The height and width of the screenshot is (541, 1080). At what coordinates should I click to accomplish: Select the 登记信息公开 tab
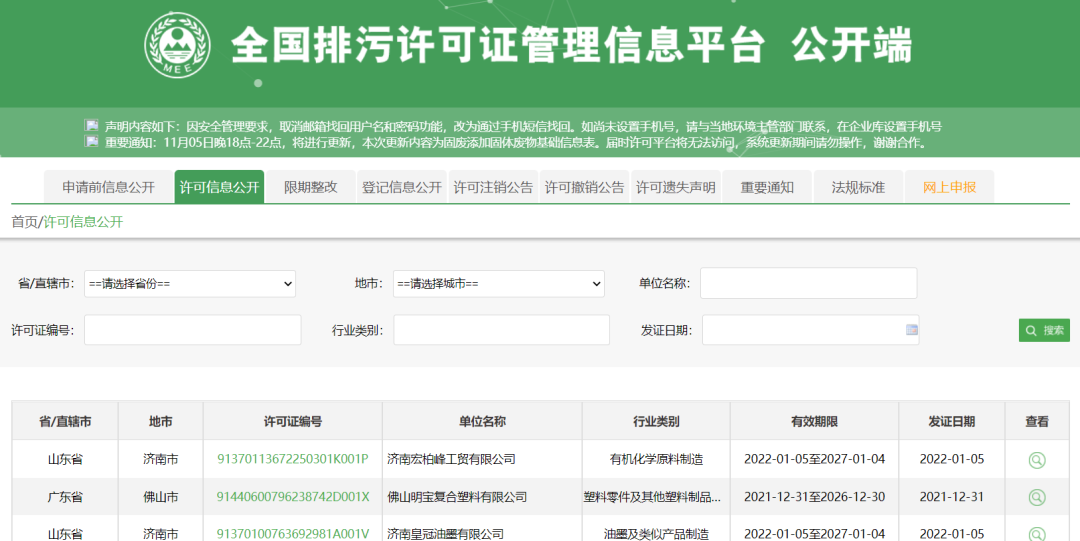click(x=401, y=187)
